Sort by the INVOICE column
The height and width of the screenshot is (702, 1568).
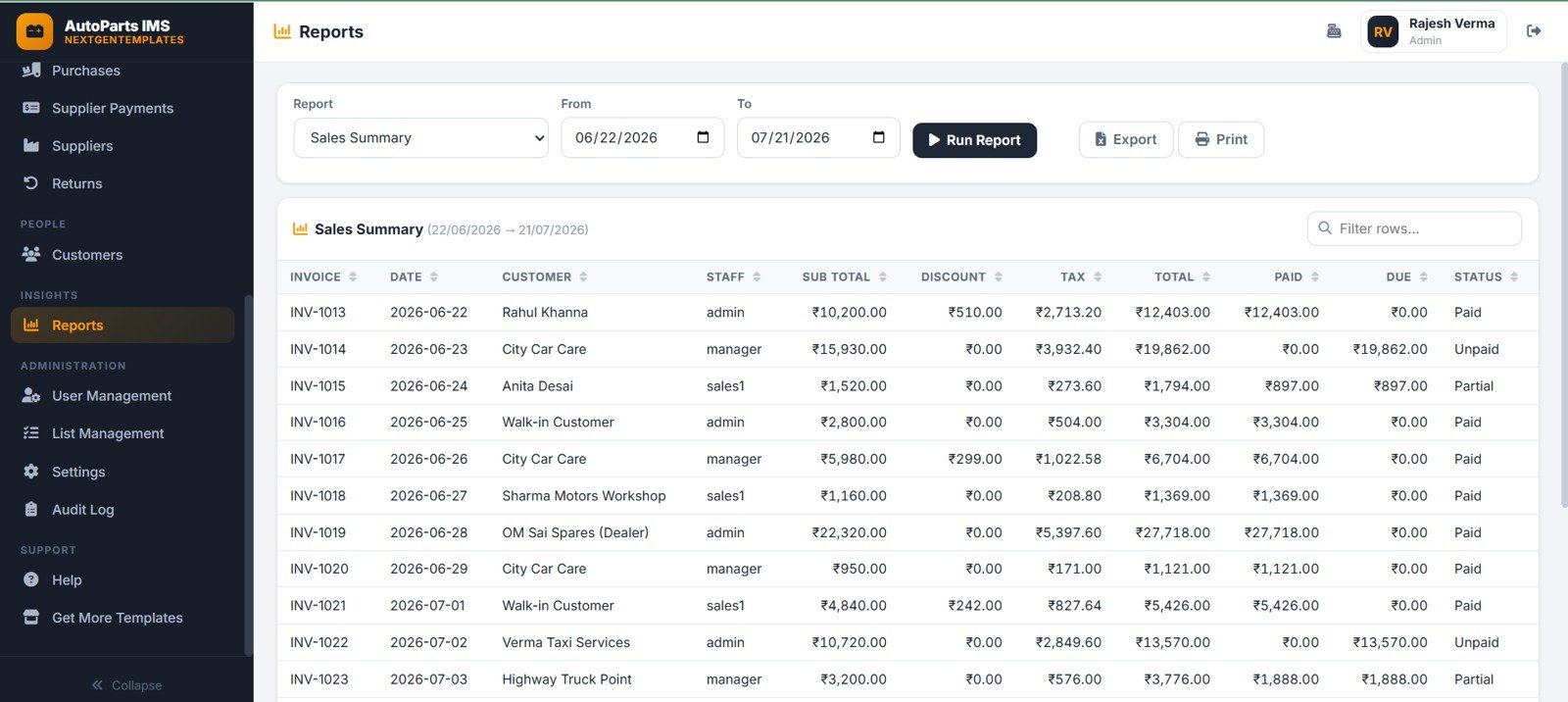pyautogui.click(x=323, y=277)
